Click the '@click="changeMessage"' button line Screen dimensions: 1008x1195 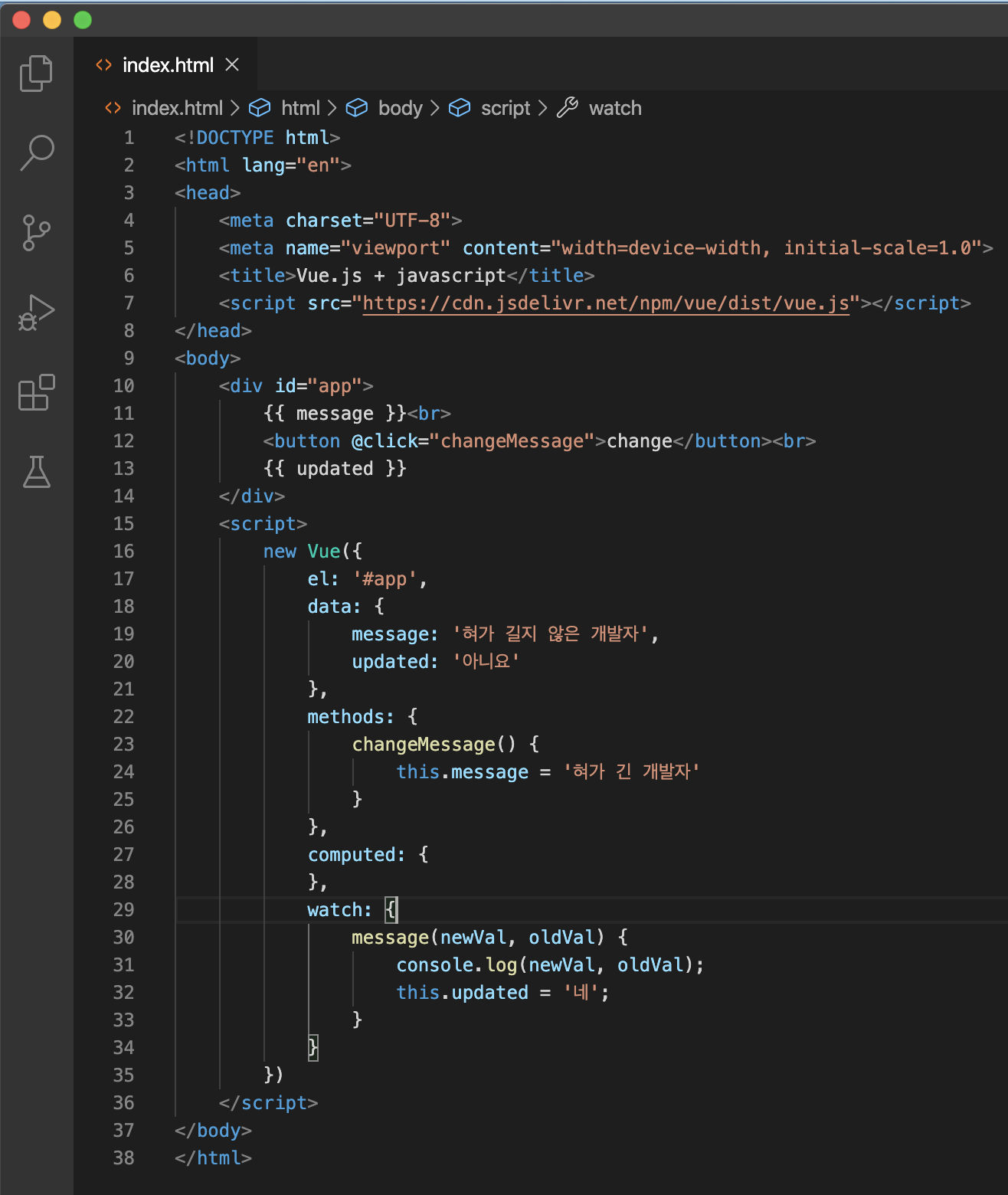pyautogui.click(x=539, y=441)
